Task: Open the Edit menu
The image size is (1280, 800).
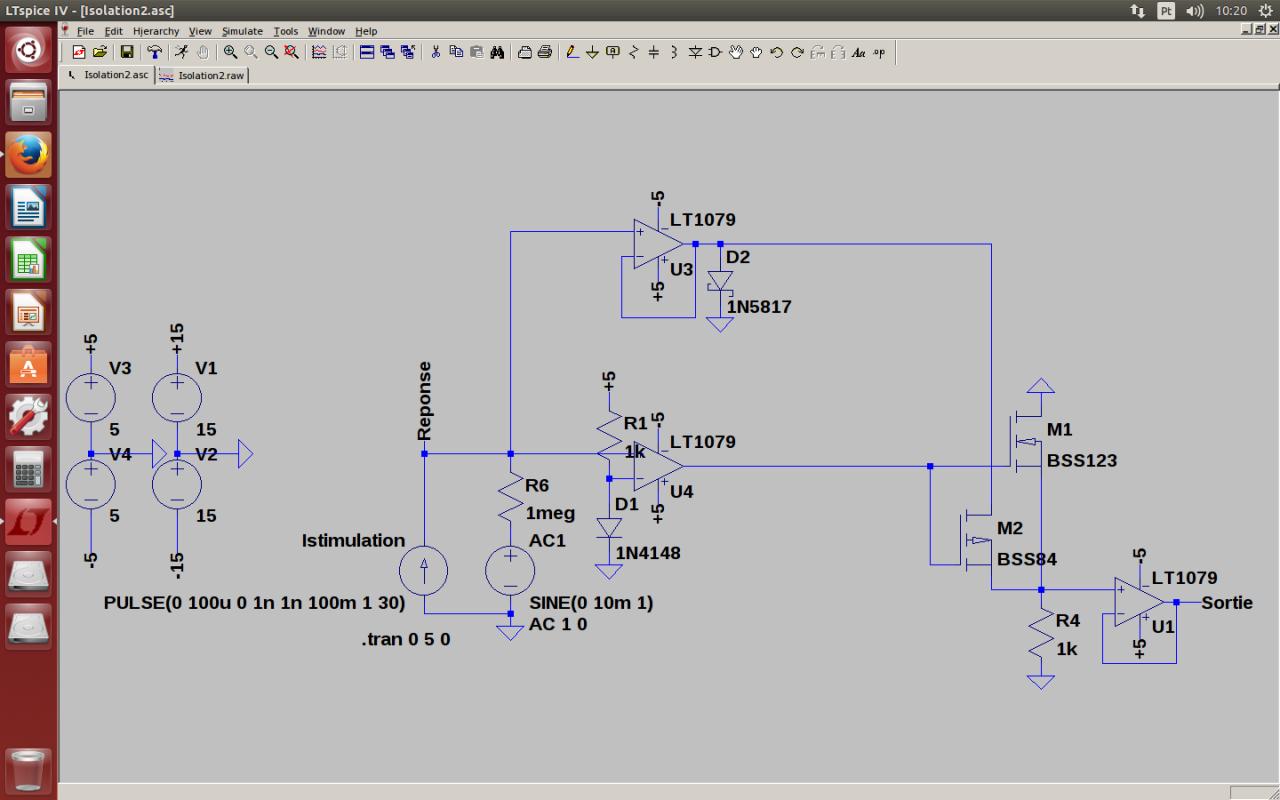Action: pyautogui.click(x=114, y=31)
